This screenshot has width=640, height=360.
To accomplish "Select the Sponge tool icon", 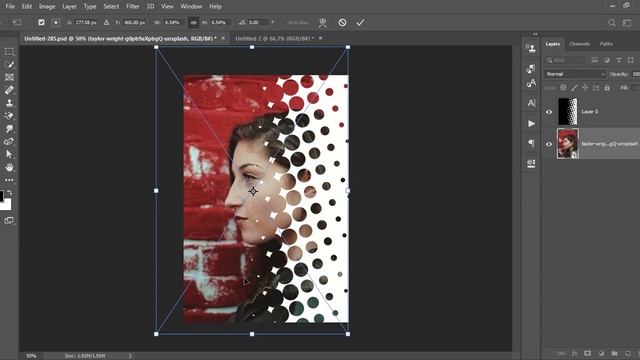I will 9,142.
